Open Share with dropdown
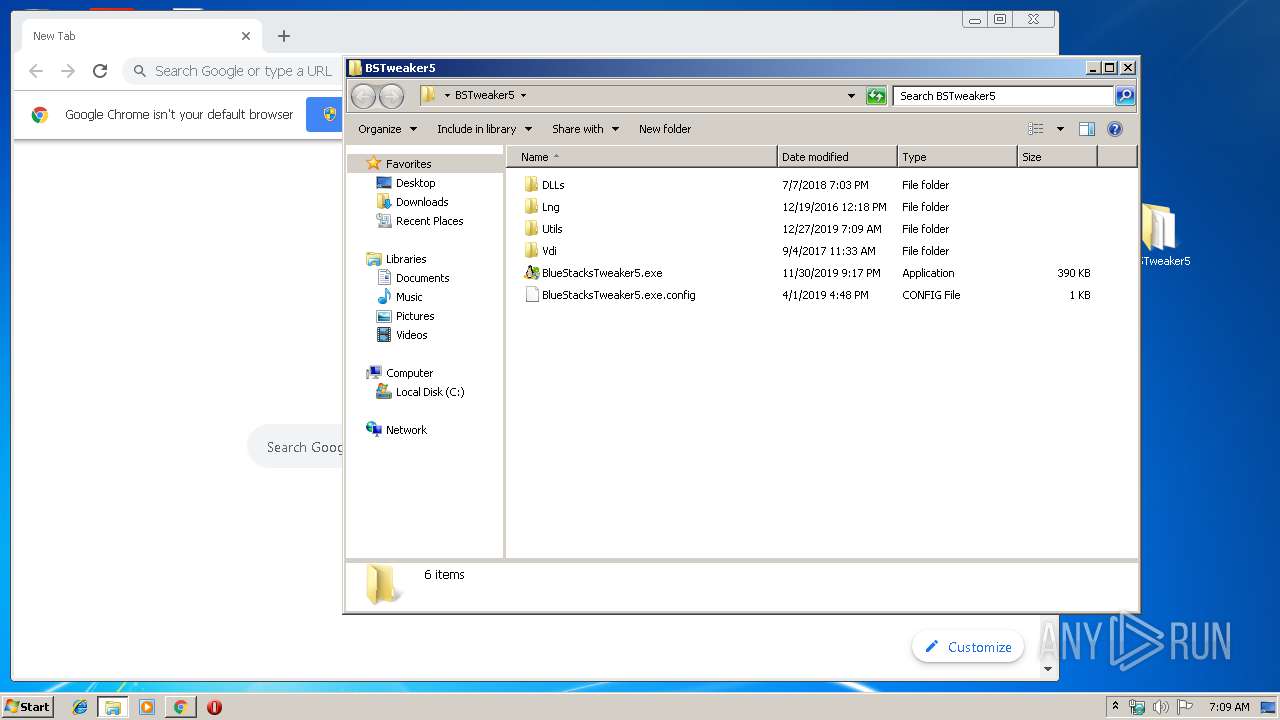The width and height of the screenshot is (1280, 720). point(586,129)
